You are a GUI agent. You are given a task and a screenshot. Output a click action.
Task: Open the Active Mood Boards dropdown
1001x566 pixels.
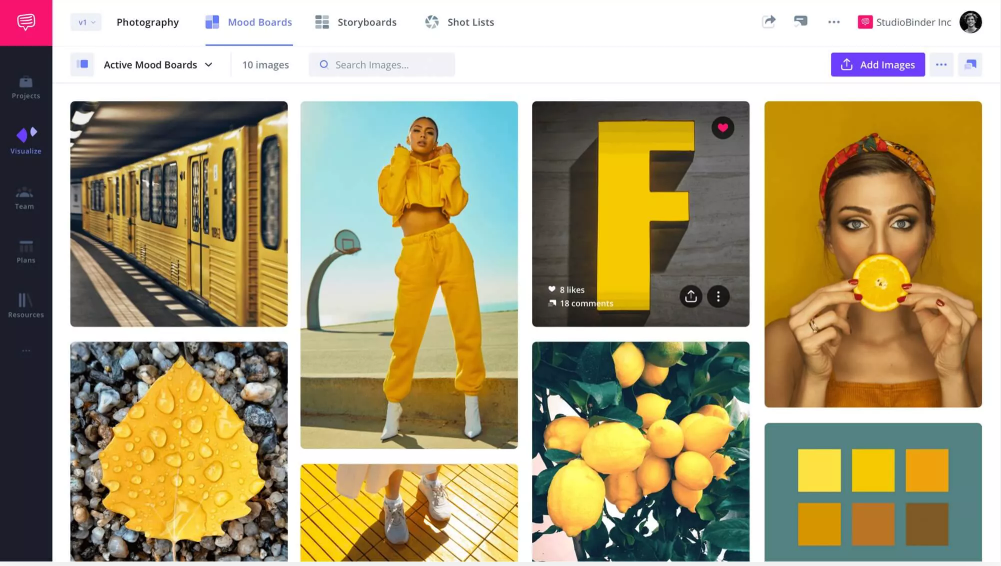[158, 65]
